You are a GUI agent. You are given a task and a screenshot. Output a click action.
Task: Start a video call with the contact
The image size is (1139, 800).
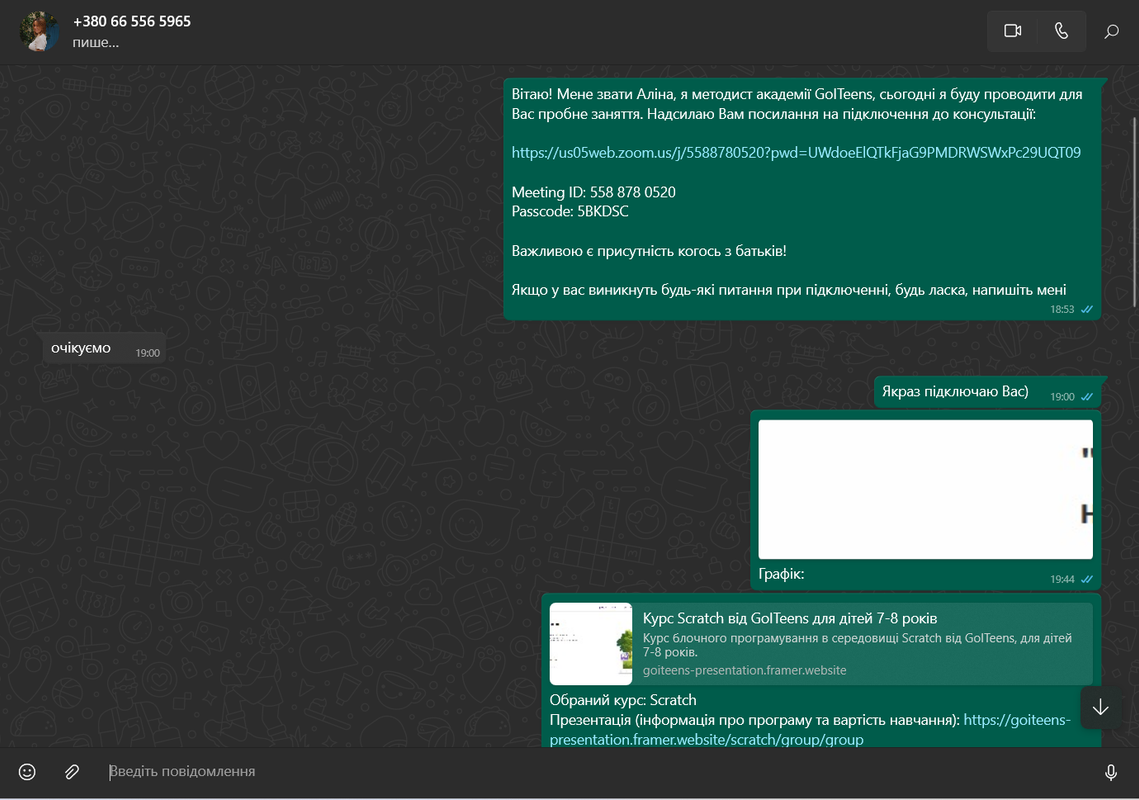click(1012, 31)
